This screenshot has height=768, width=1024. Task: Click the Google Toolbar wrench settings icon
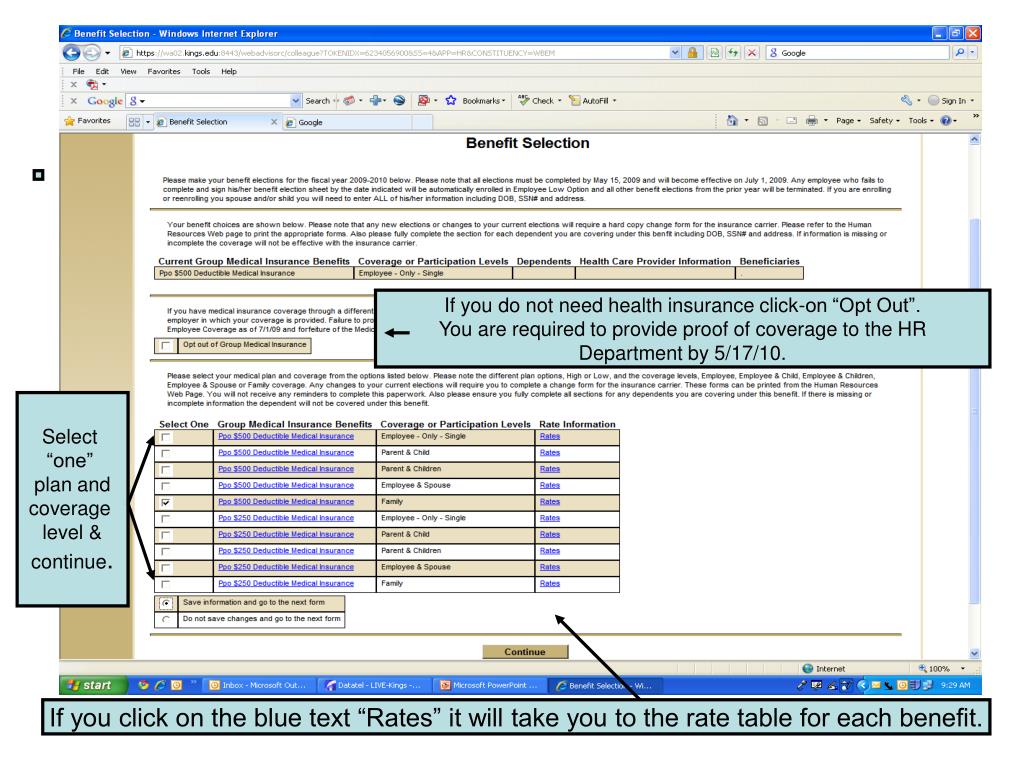point(906,101)
